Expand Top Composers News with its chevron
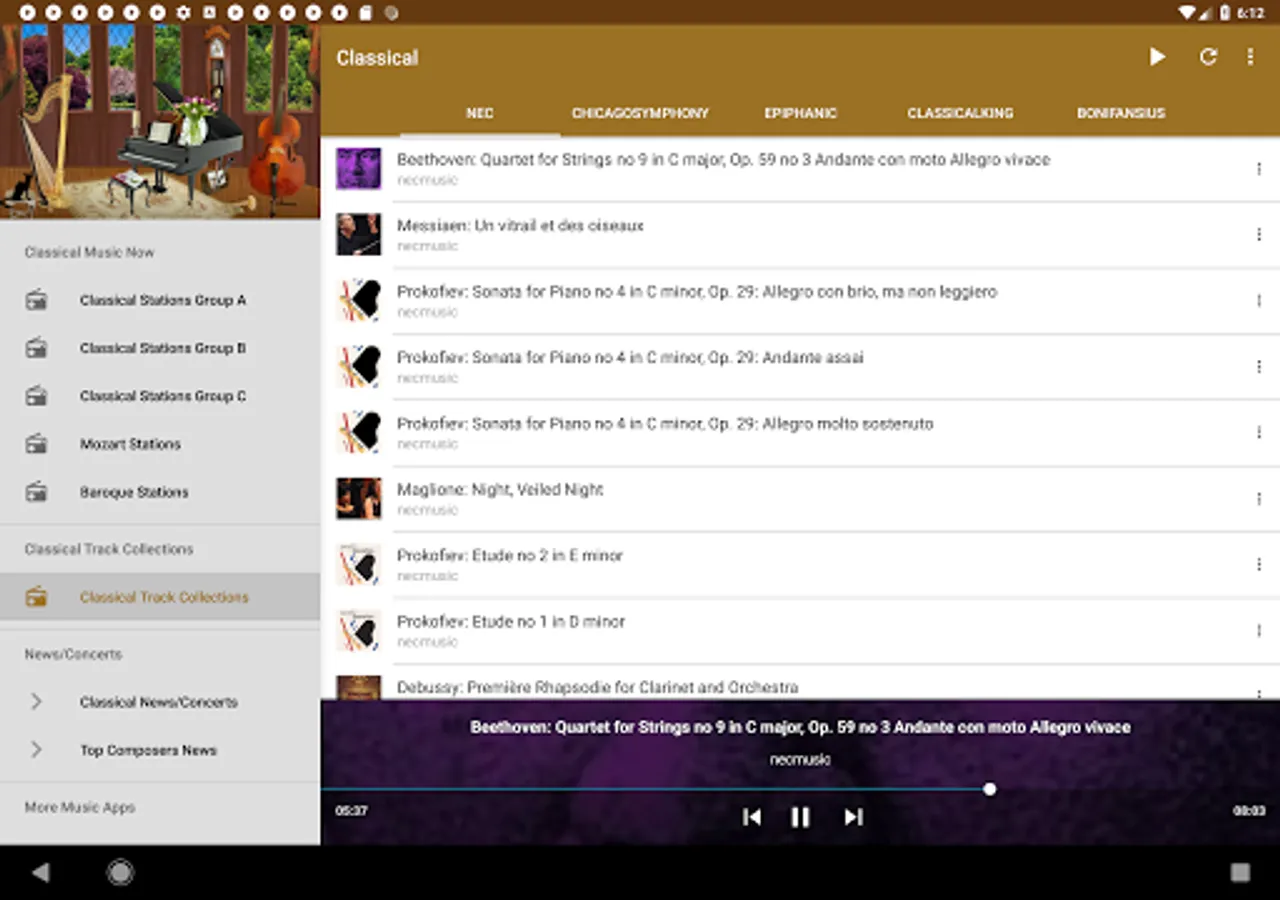The height and width of the screenshot is (900, 1280). click(x=36, y=750)
